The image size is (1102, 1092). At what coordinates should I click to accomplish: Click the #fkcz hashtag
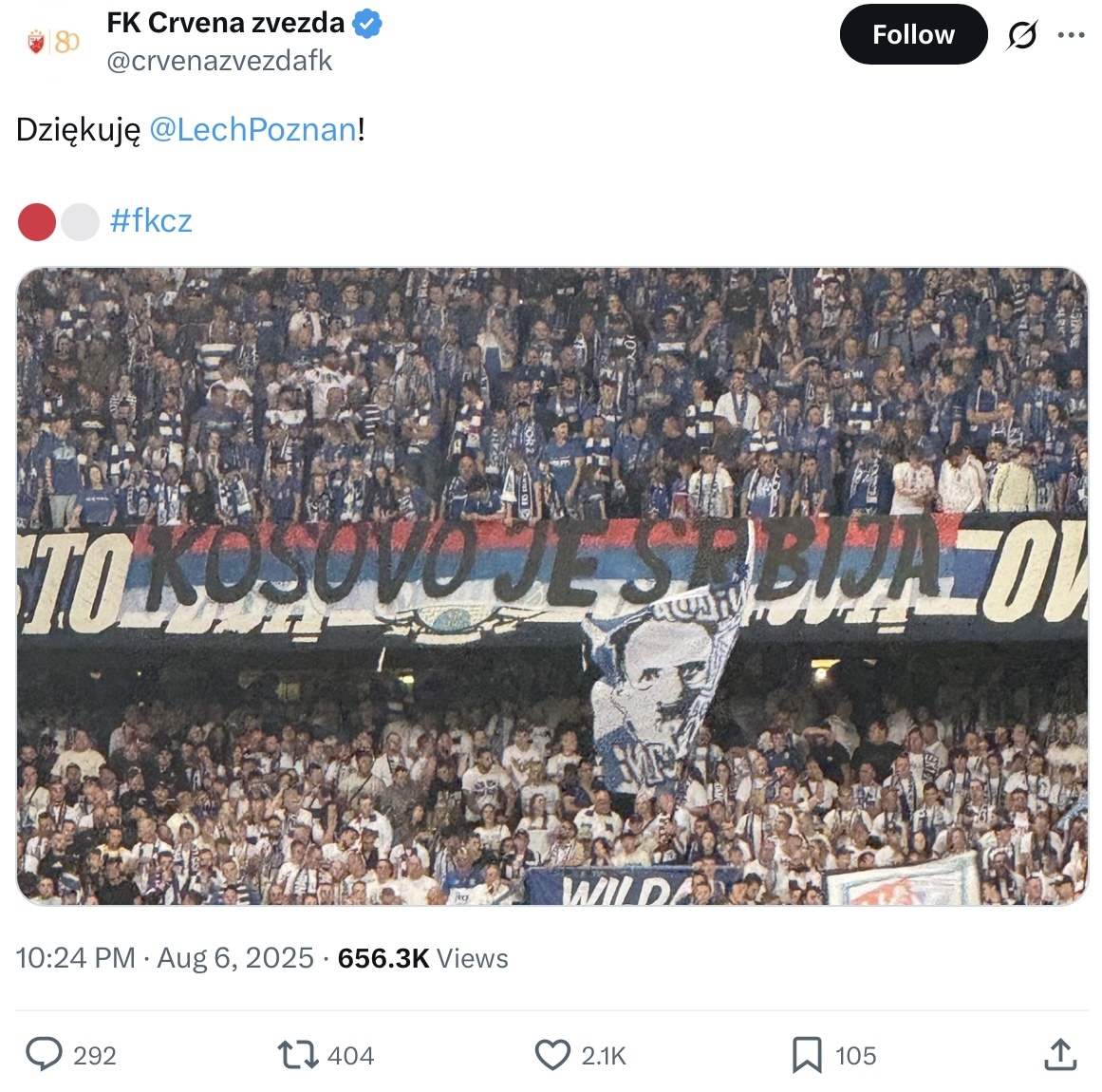point(151,221)
